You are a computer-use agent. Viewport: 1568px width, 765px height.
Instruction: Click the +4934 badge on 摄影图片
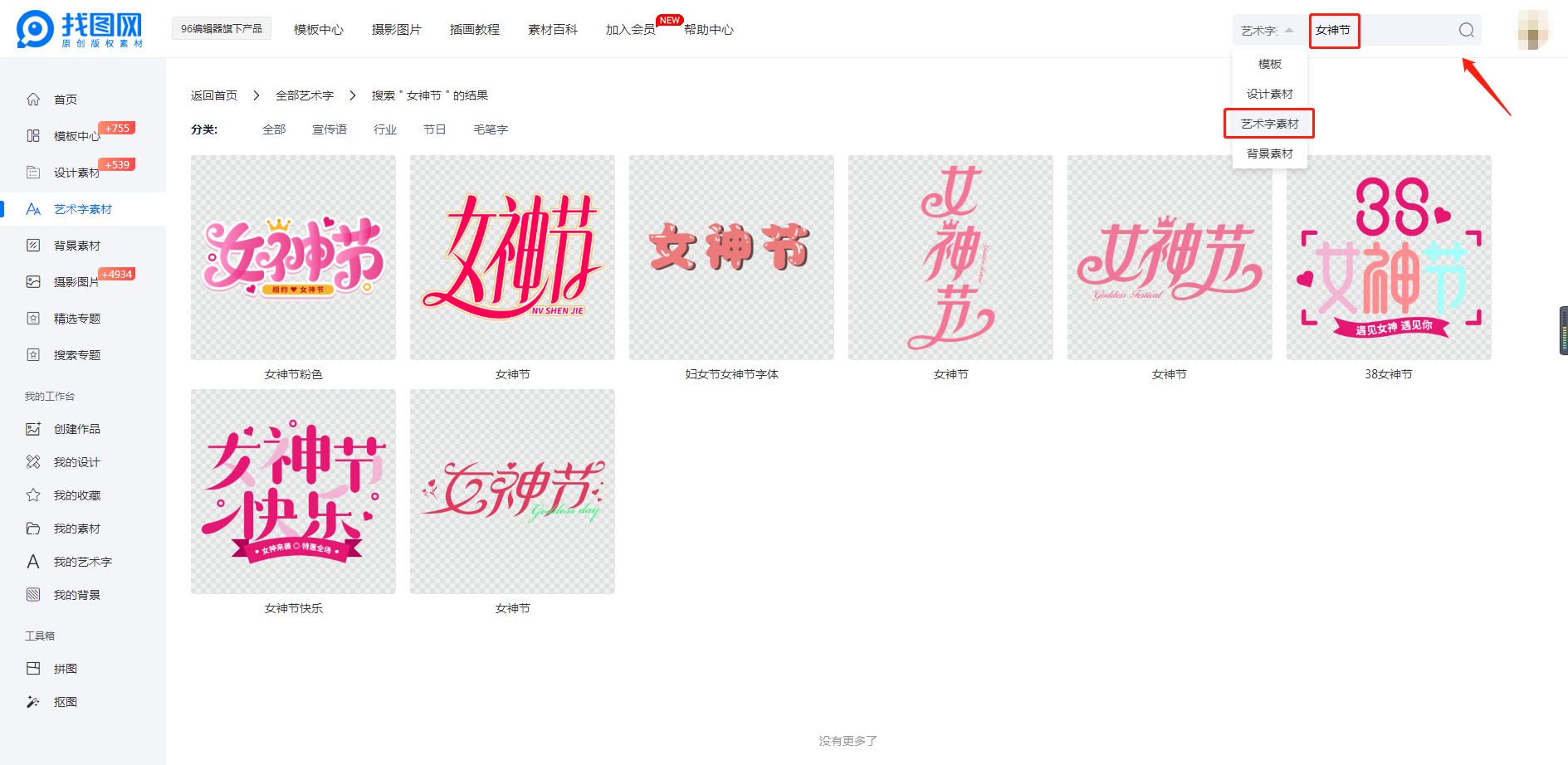(x=117, y=274)
